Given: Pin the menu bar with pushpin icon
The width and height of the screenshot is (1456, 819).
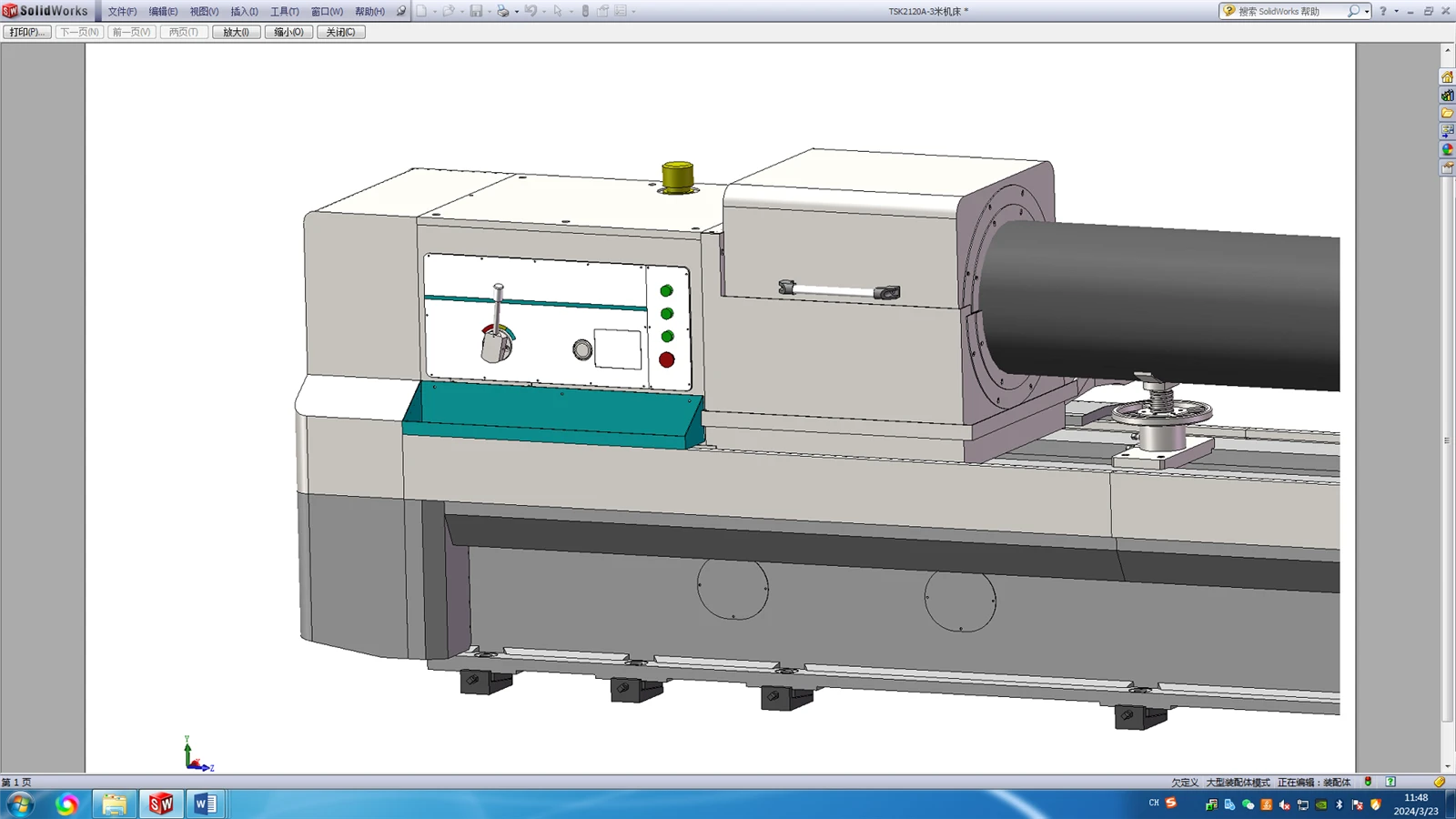Looking at the screenshot, I should point(401,11).
